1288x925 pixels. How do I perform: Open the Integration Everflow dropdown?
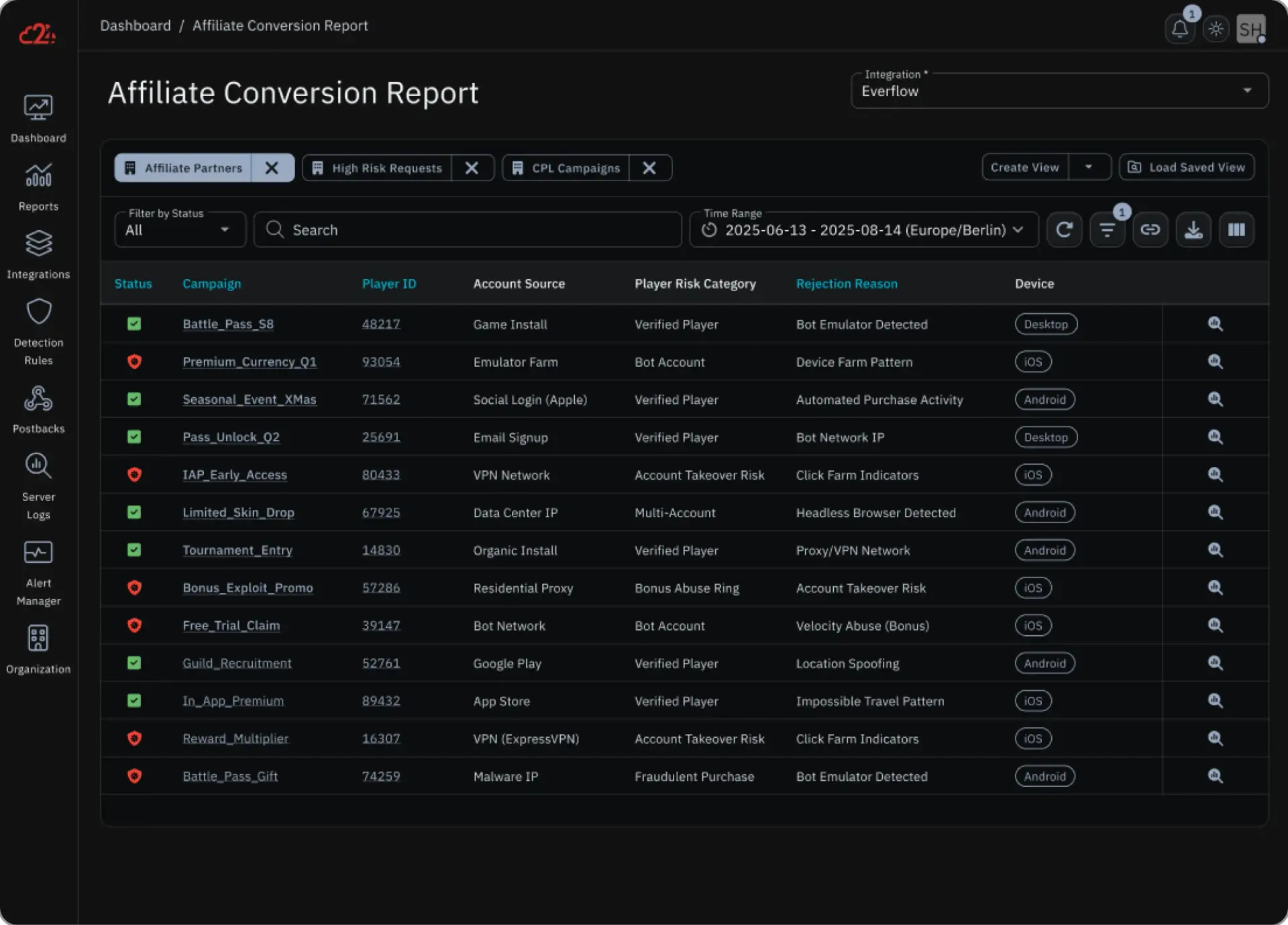pyautogui.click(x=1059, y=91)
